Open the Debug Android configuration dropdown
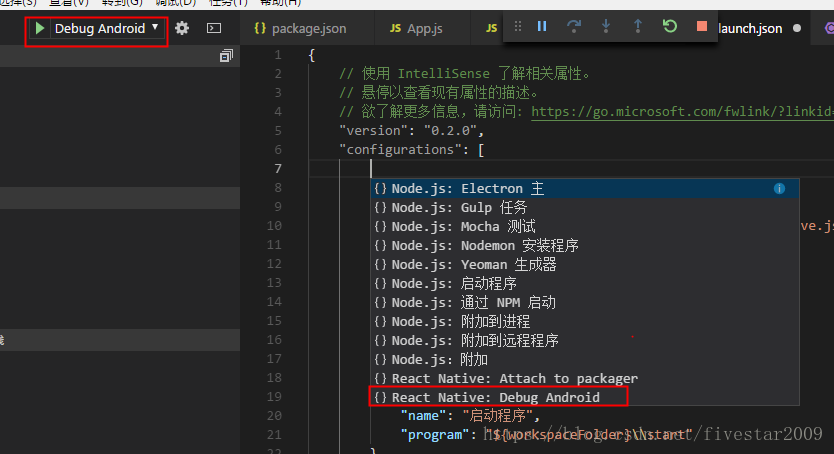Screen dimensions: 834x454 [x=106, y=28]
